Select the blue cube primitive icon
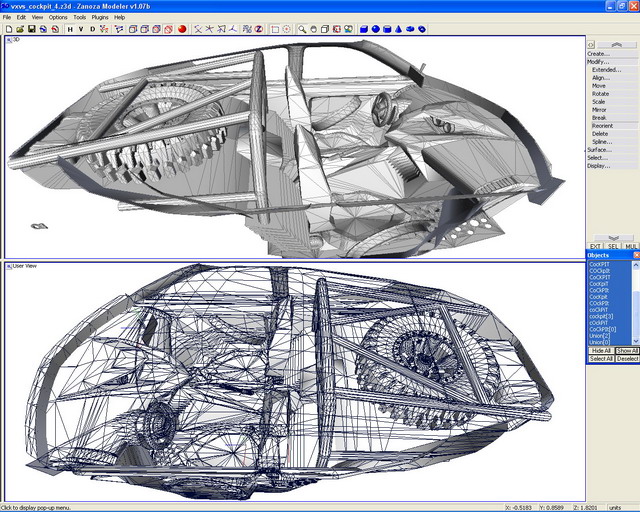Screen dimensions: 640x512 click(363, 29)
